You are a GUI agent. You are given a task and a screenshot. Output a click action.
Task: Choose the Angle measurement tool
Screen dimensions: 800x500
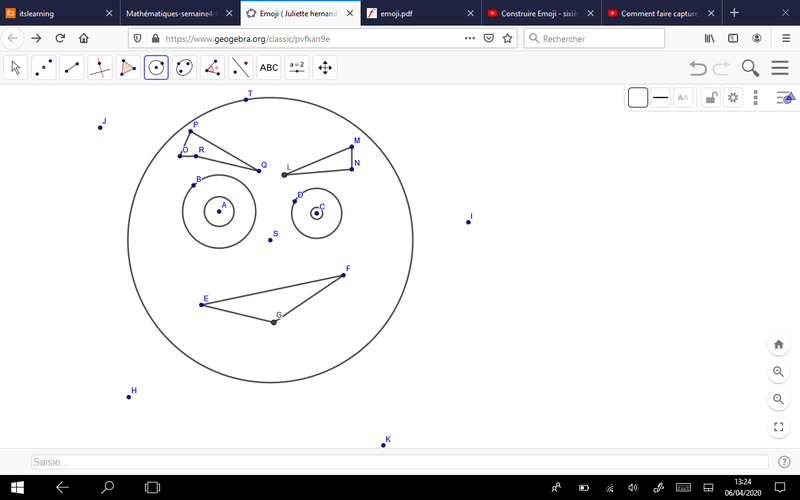(x=212, y=68)
